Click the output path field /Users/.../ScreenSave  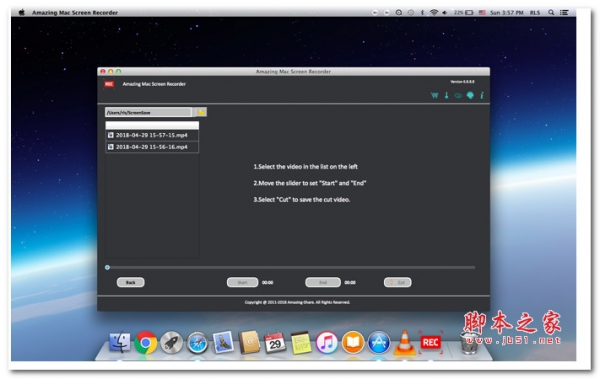pyautogui.click(x=148, y=112)
